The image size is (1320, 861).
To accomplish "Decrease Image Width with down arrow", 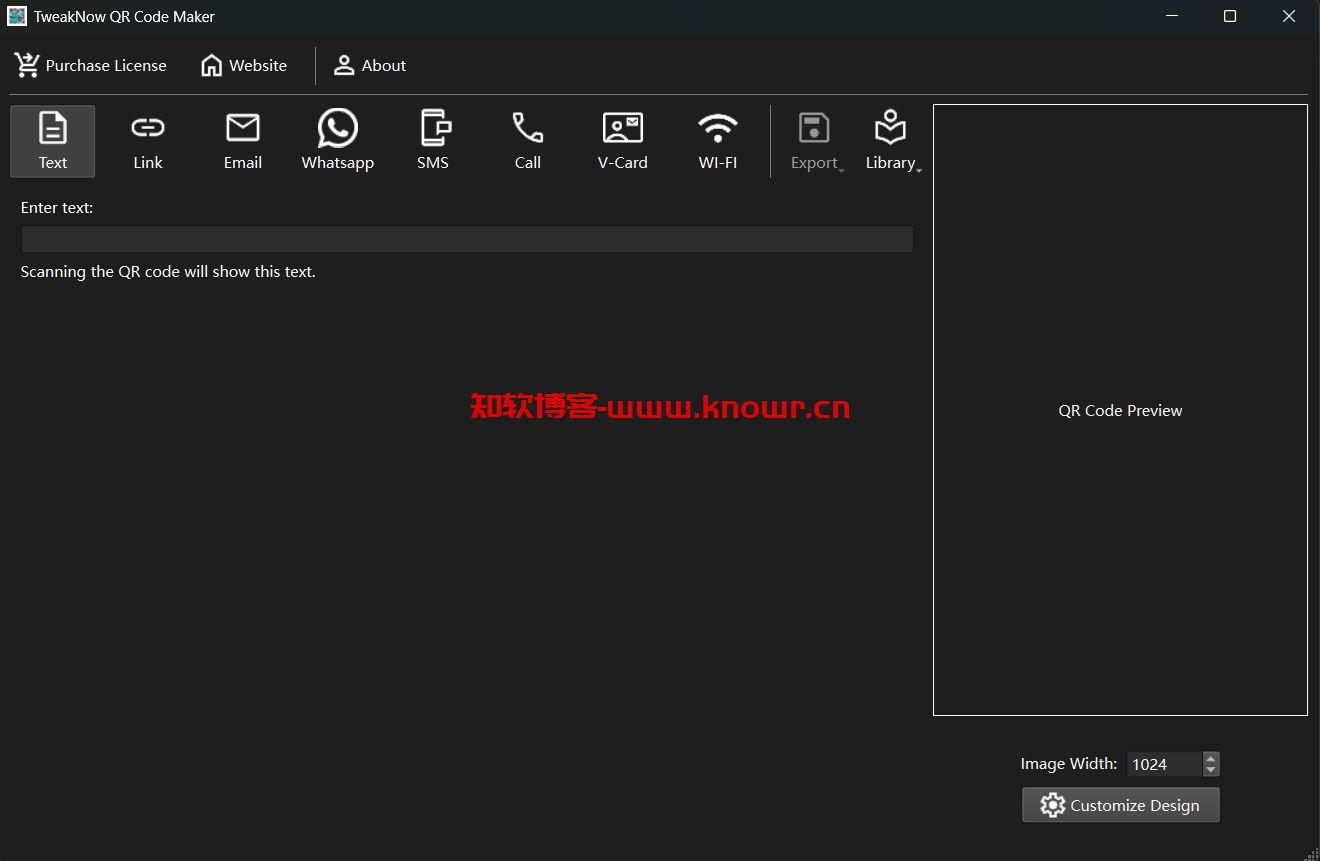I will 1211,770.
